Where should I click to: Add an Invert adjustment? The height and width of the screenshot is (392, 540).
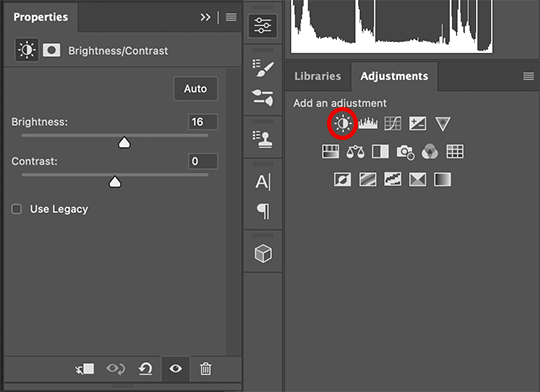tap(343, 179)
